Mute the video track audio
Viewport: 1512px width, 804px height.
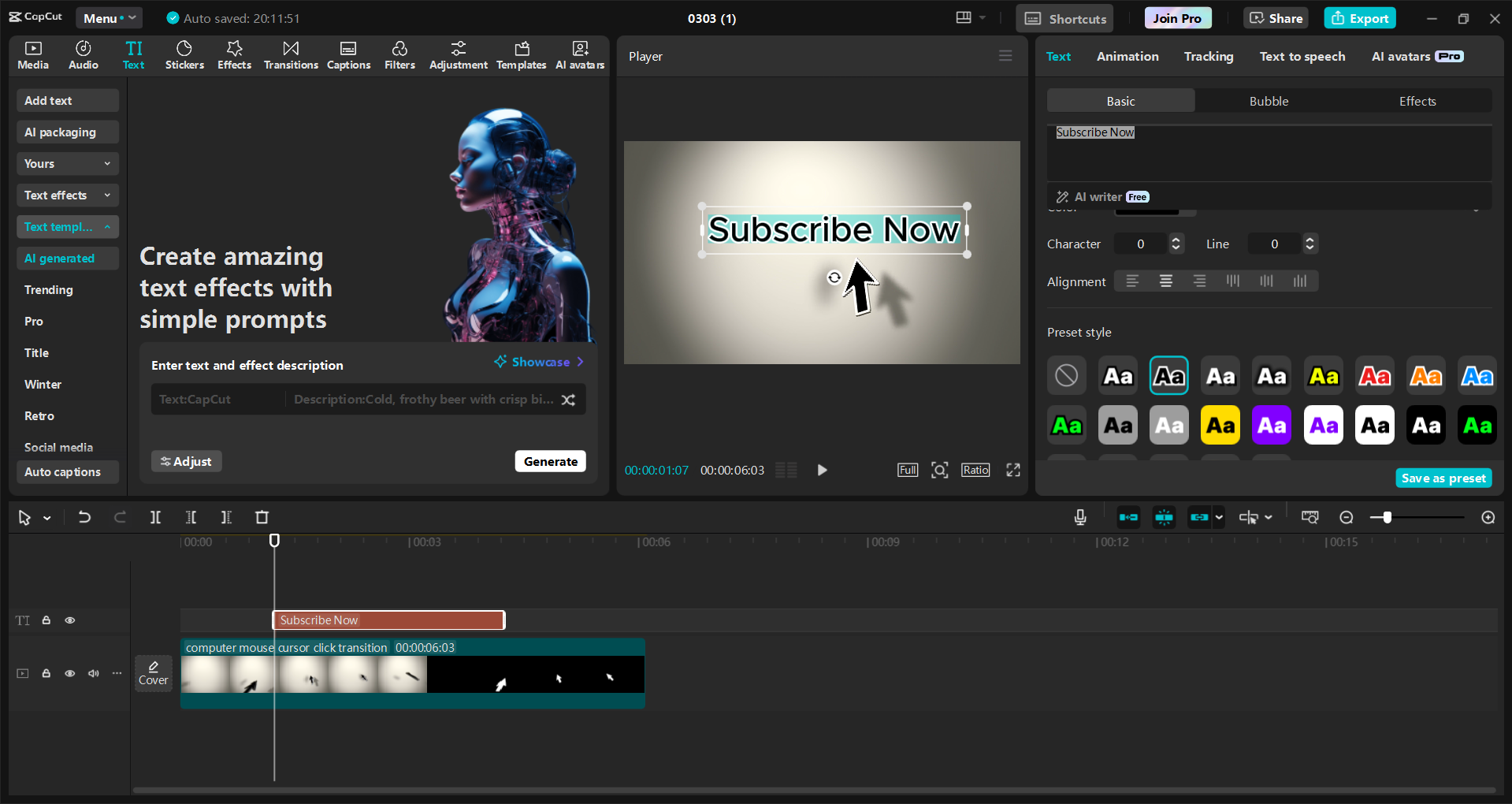[x=93, y=673]
